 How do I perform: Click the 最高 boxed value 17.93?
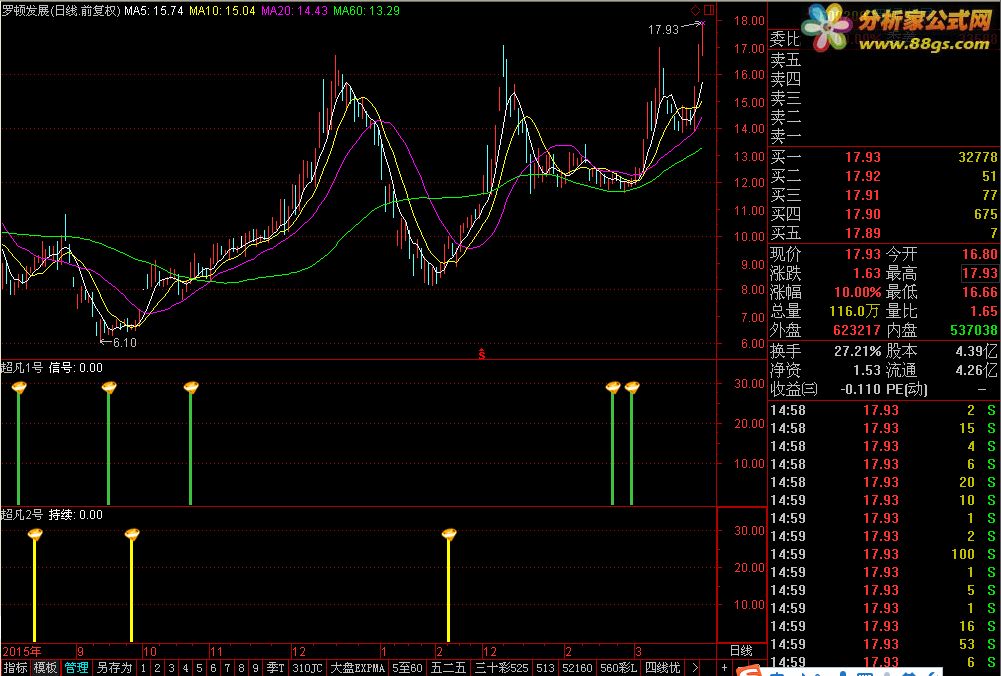tap(980, 273)
